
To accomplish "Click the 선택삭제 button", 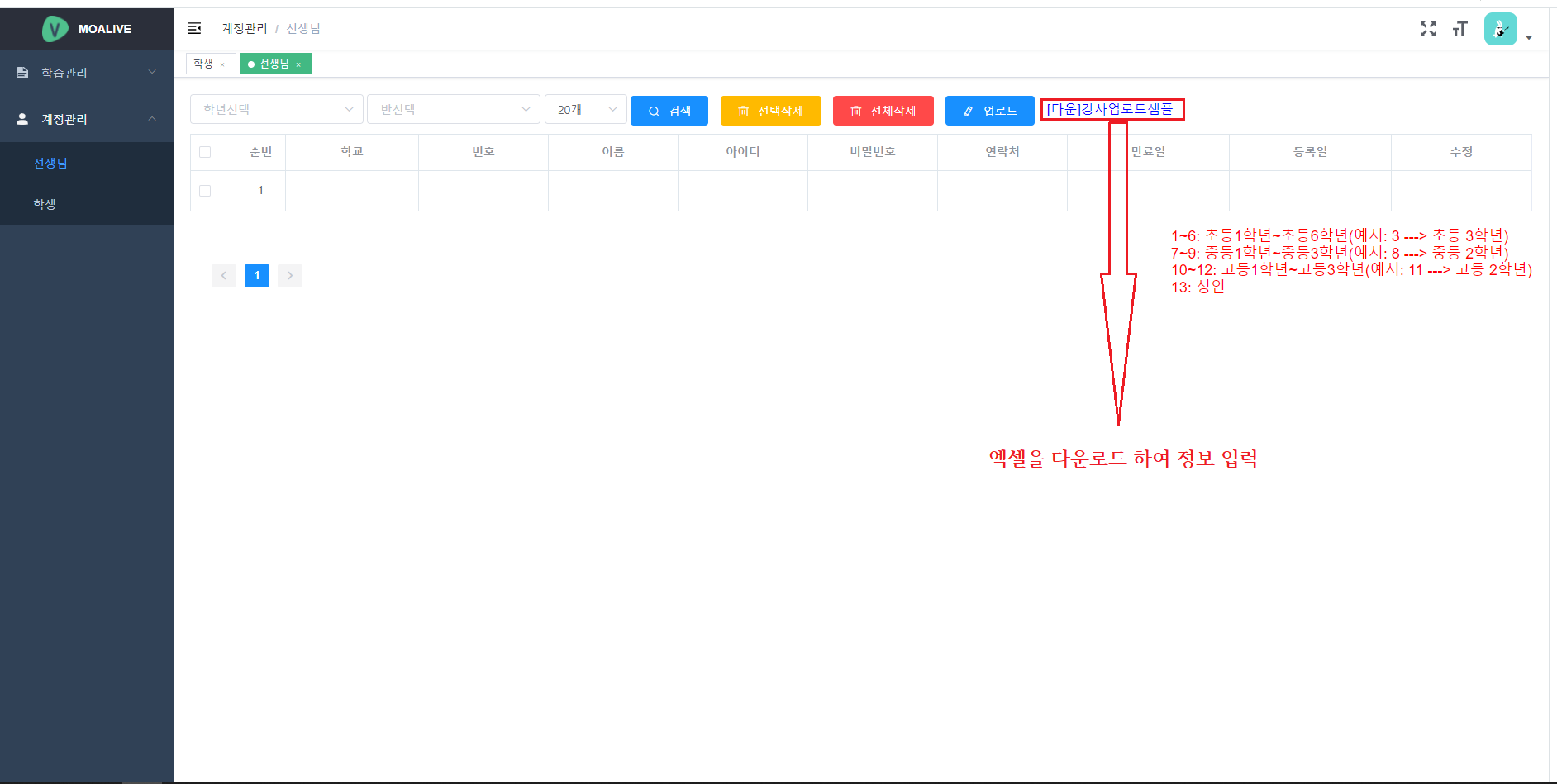I will pyautogui.click(x=771, y=111).
